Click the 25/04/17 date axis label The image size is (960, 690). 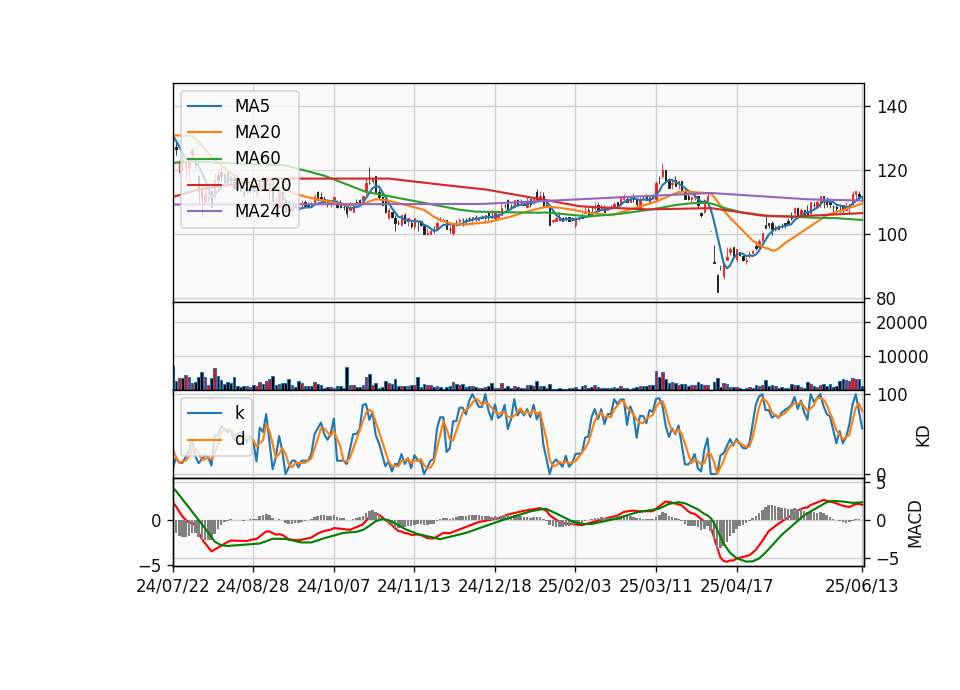[737, 586]
